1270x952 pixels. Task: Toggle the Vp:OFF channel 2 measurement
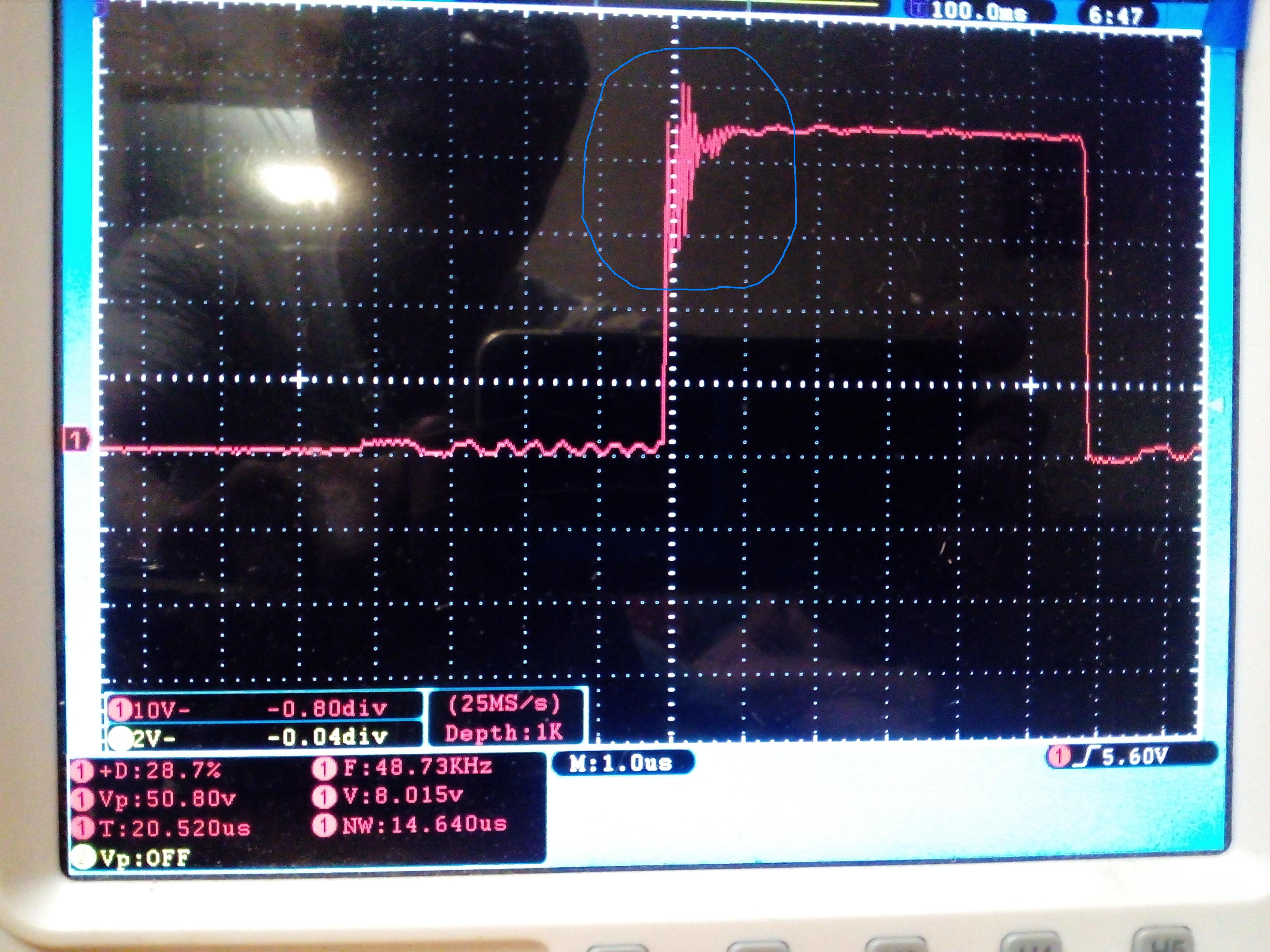pos(145,858)
